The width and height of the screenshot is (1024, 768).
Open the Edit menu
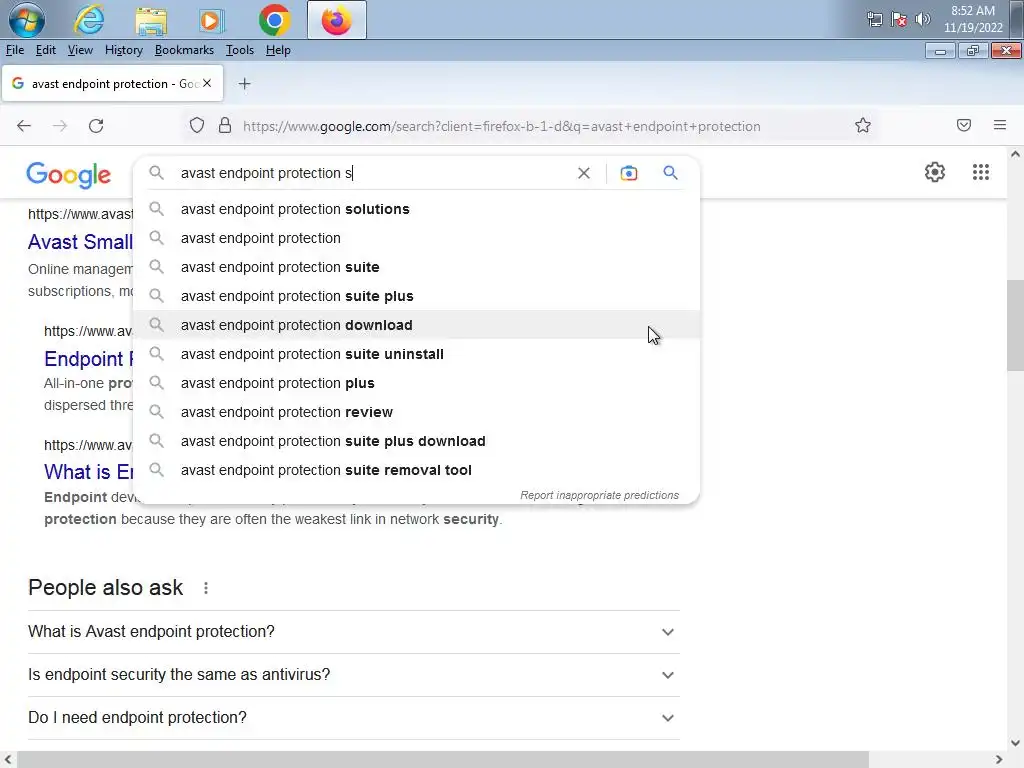click(x=46, y=50)
